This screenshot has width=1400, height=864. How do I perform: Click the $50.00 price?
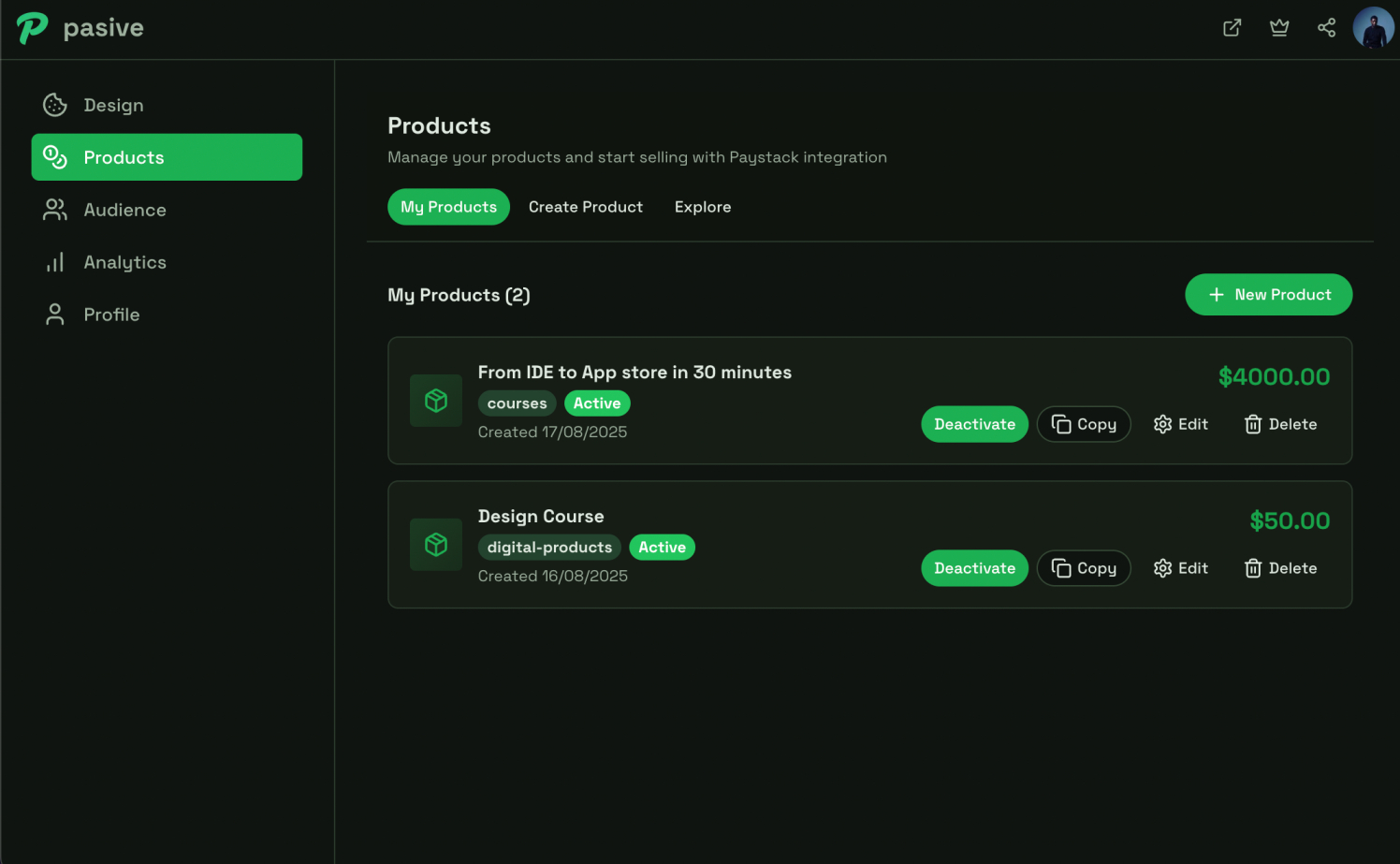(x=1290, y=521)
